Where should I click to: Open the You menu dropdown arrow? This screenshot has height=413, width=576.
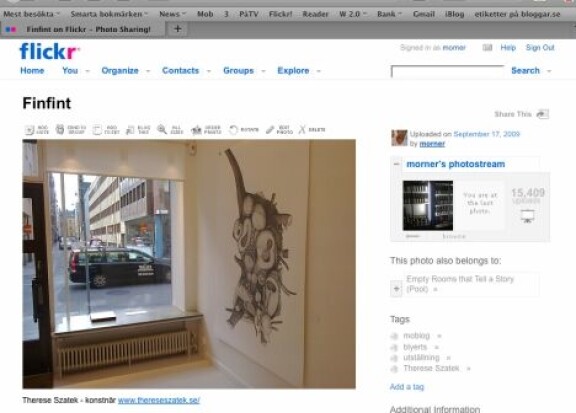(87, 71)
